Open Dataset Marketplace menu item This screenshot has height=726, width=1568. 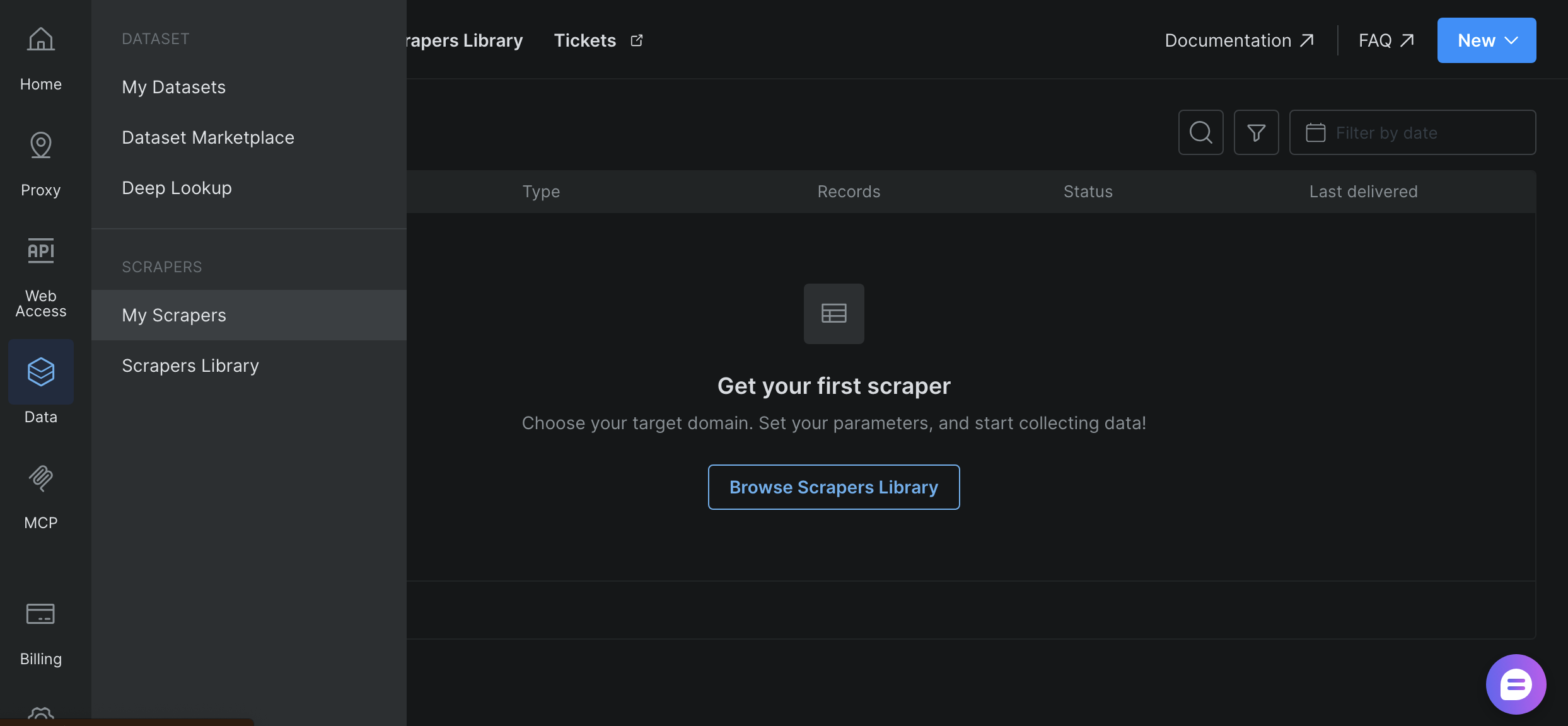[x=208, y=137]
